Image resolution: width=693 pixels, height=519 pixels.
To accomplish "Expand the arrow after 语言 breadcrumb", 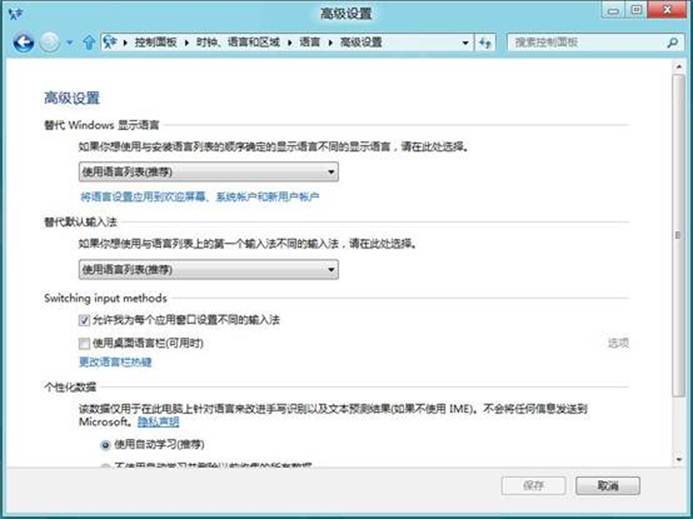I will tap(330, 43).
